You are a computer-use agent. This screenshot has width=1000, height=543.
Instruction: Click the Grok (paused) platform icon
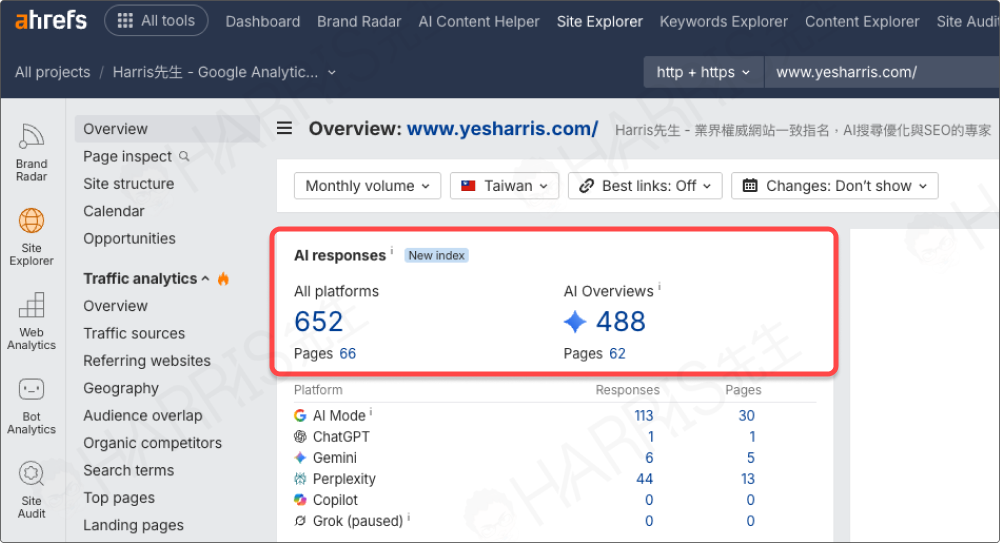click(300, 521)
